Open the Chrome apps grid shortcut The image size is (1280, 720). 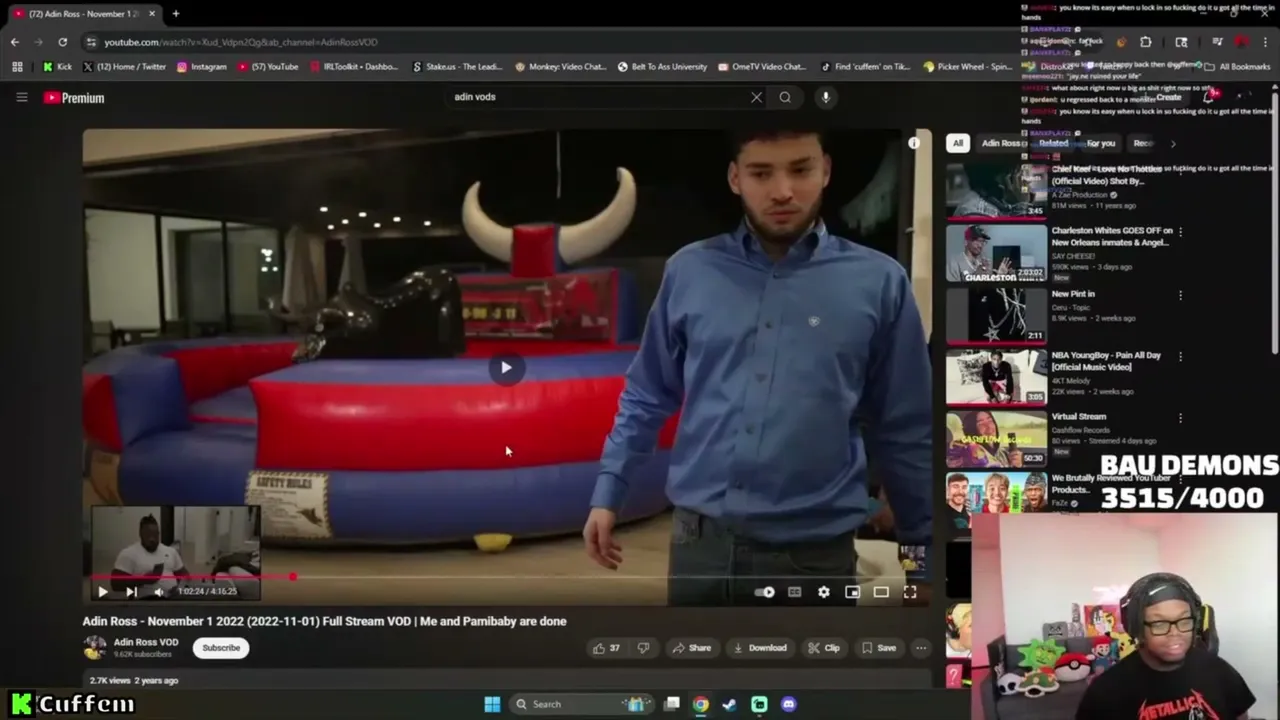(x=17, y=67)
